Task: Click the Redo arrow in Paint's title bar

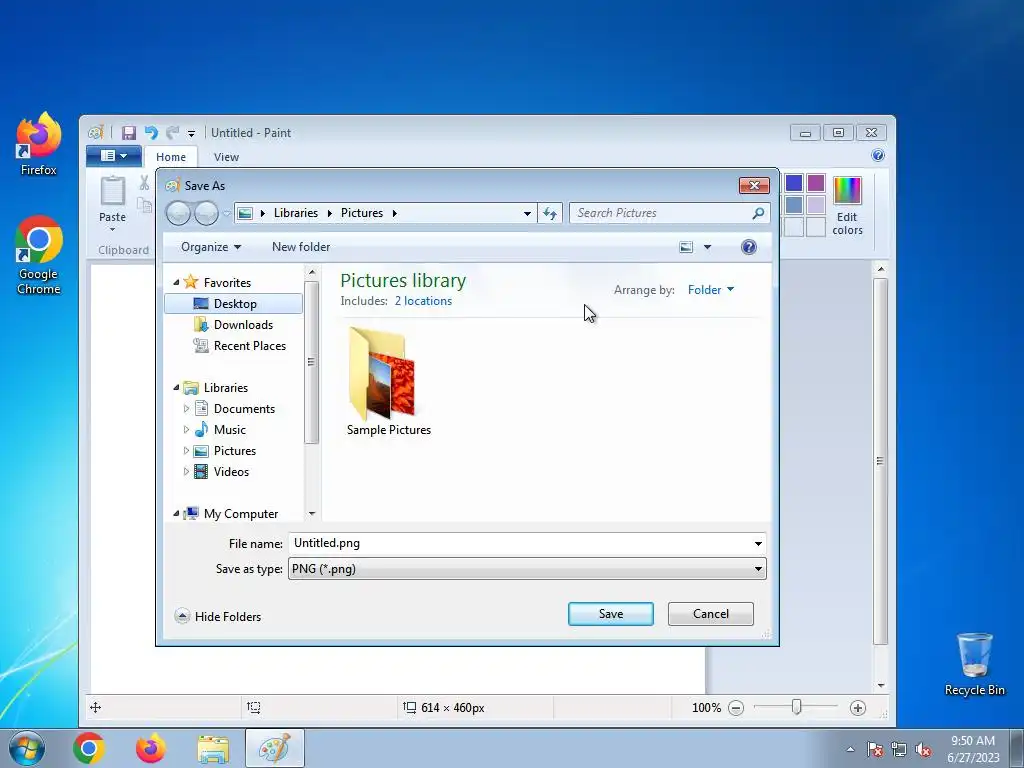Action: click(172, 133)
